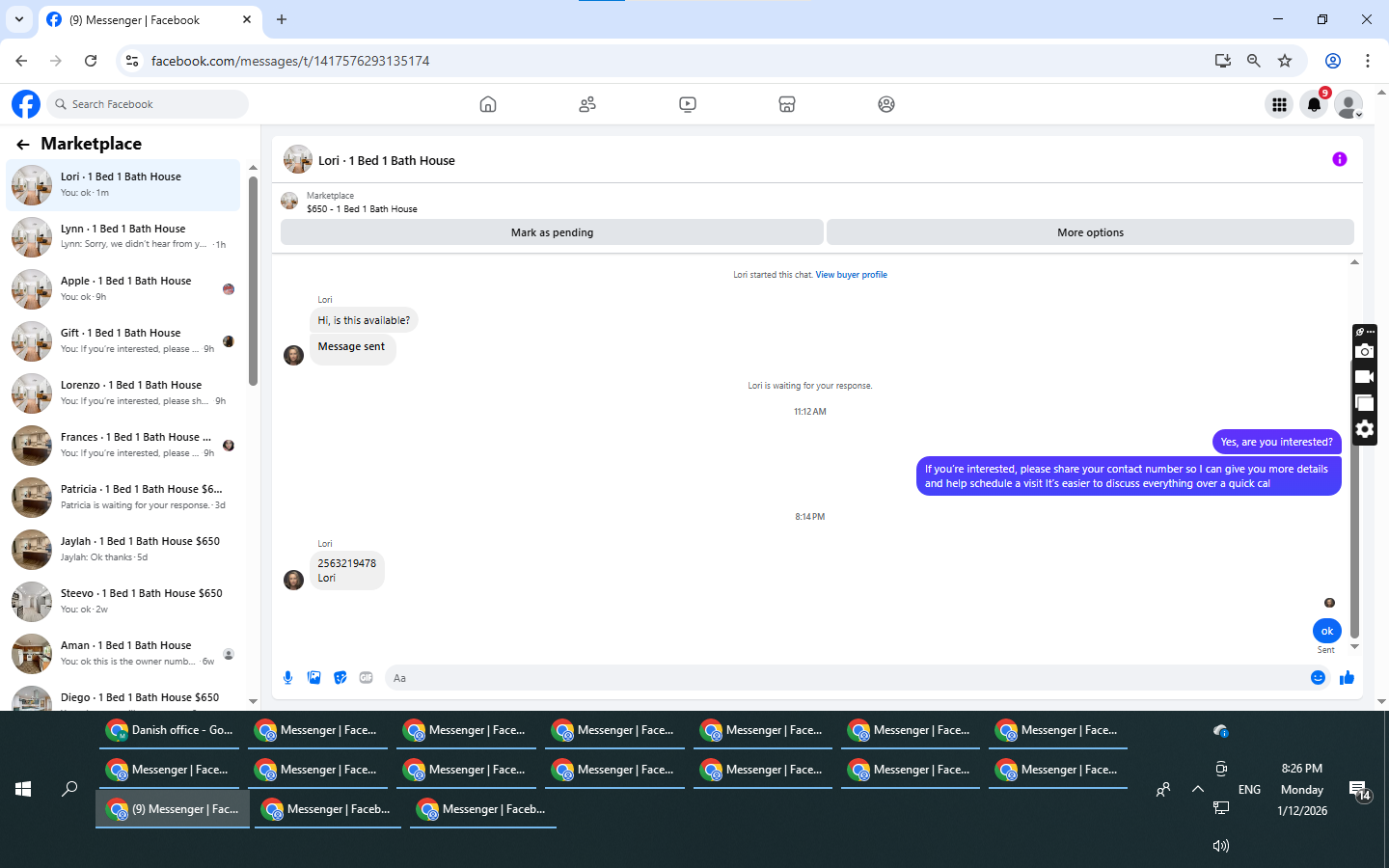Image resolution: width=1389 pixels, height=868 pixels.
Task: Show hidden system tray icons chevron
Action: click(1198, 789)
